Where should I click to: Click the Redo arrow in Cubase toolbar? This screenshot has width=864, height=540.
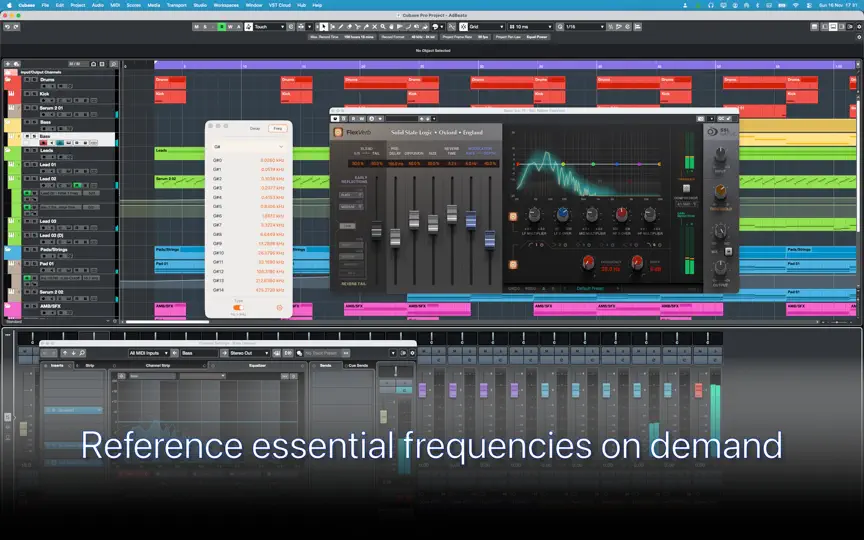coord(16,26)
